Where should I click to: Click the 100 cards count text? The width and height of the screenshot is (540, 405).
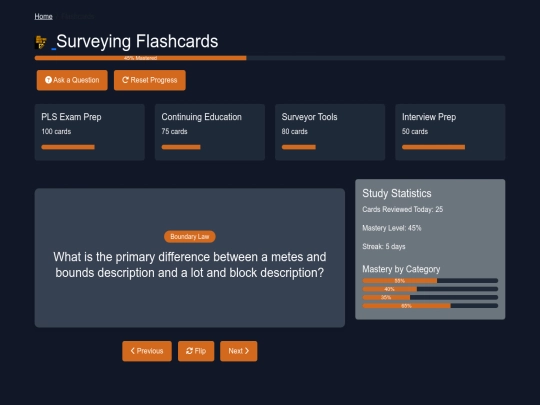point(56,132)
